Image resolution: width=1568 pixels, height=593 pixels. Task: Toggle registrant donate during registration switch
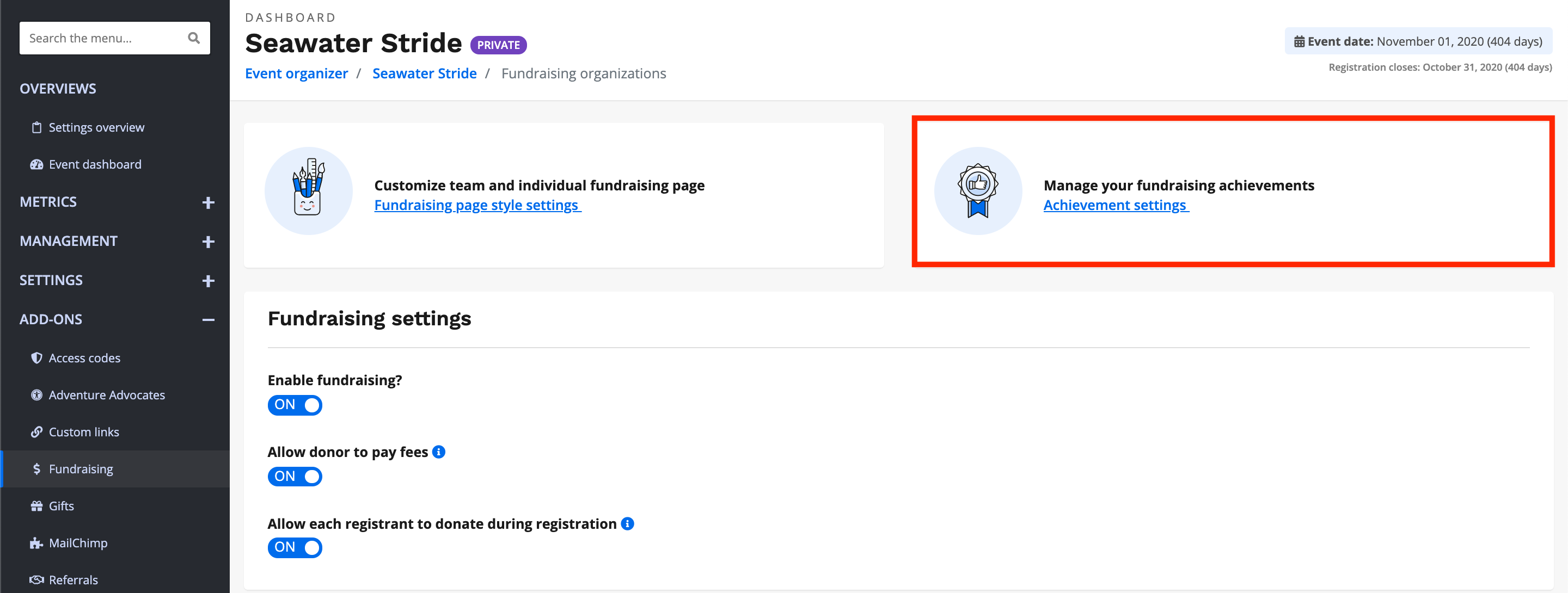295,547
